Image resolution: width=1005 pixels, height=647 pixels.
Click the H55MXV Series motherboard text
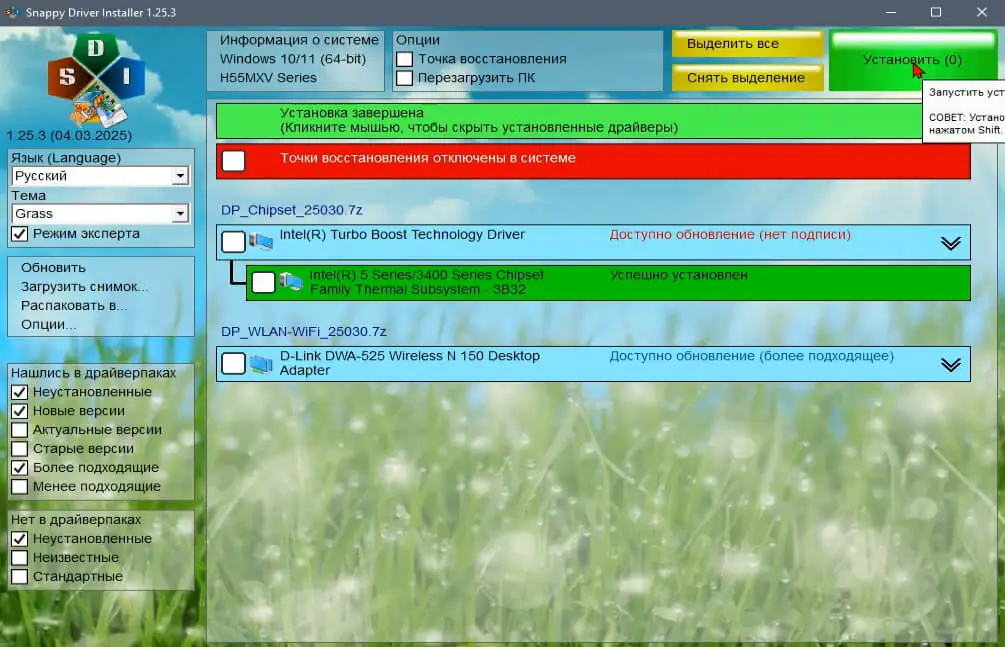pos(268,78)
